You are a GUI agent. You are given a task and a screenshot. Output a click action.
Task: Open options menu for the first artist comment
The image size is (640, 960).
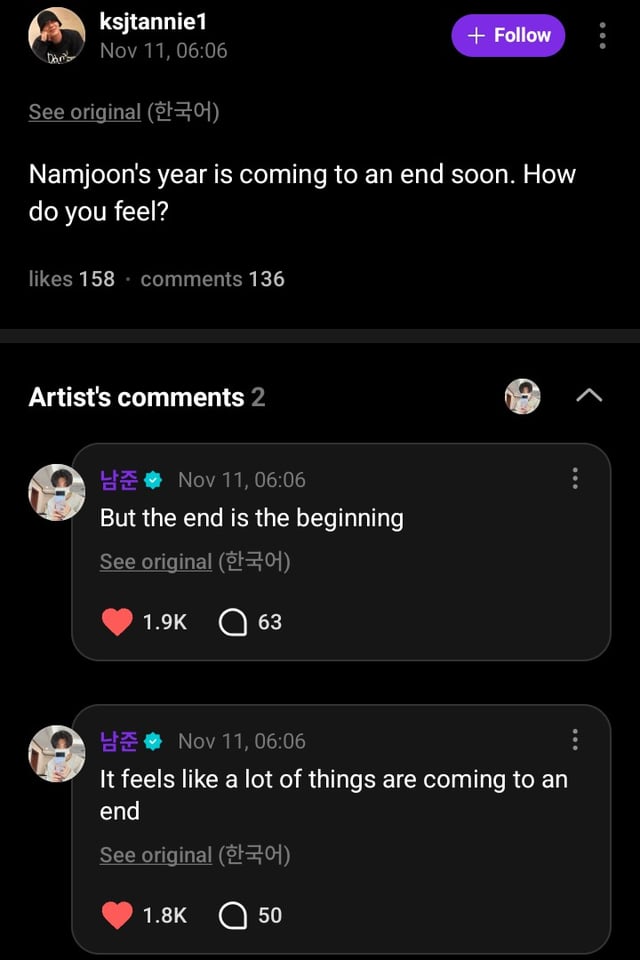(574, 479)
